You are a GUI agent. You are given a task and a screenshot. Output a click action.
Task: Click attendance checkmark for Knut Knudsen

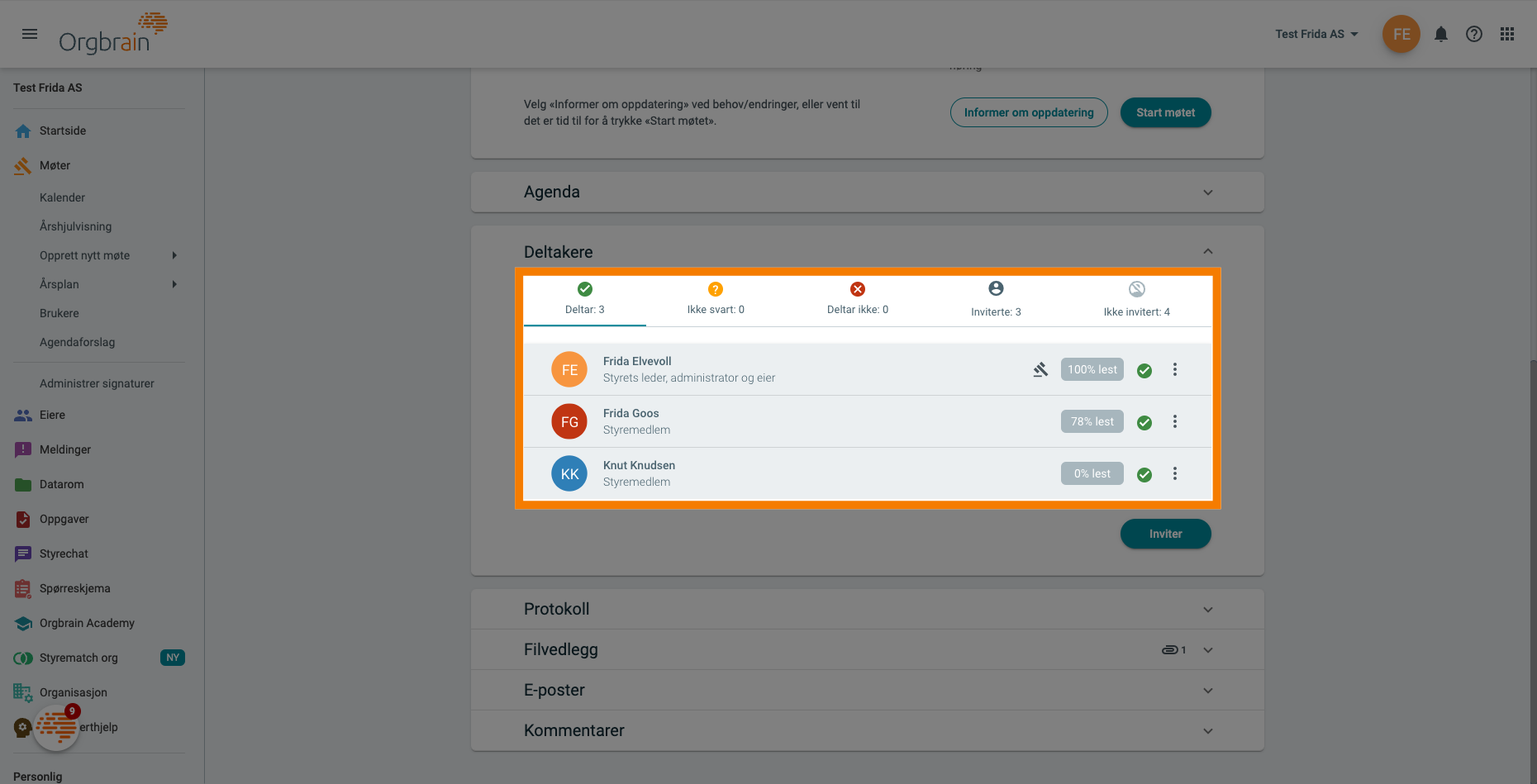[x=1144, y=474]
